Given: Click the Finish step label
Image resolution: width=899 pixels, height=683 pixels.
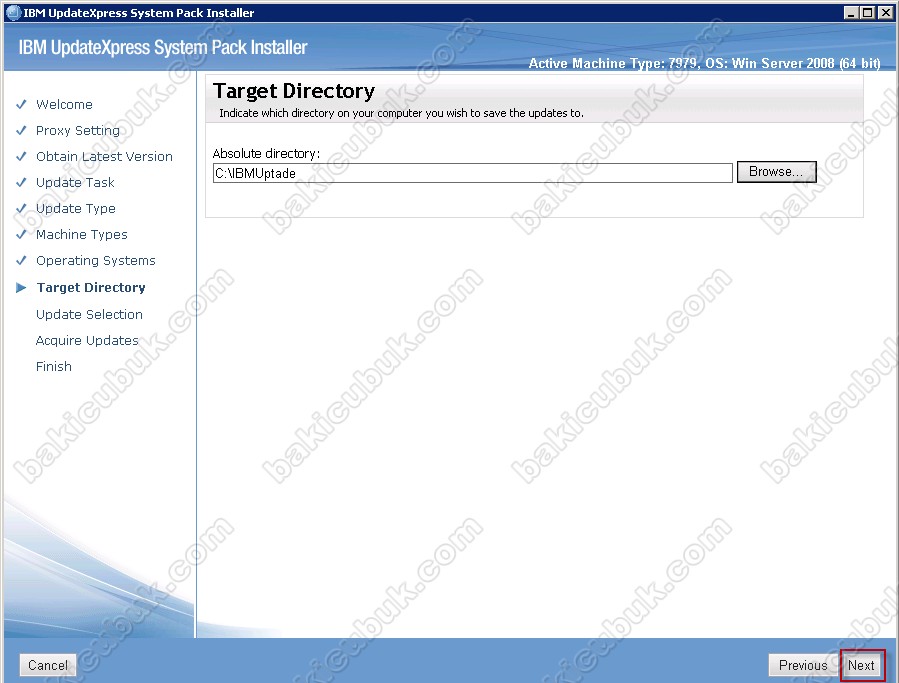Looking at the screenshot, I should [x=54, y=366].
